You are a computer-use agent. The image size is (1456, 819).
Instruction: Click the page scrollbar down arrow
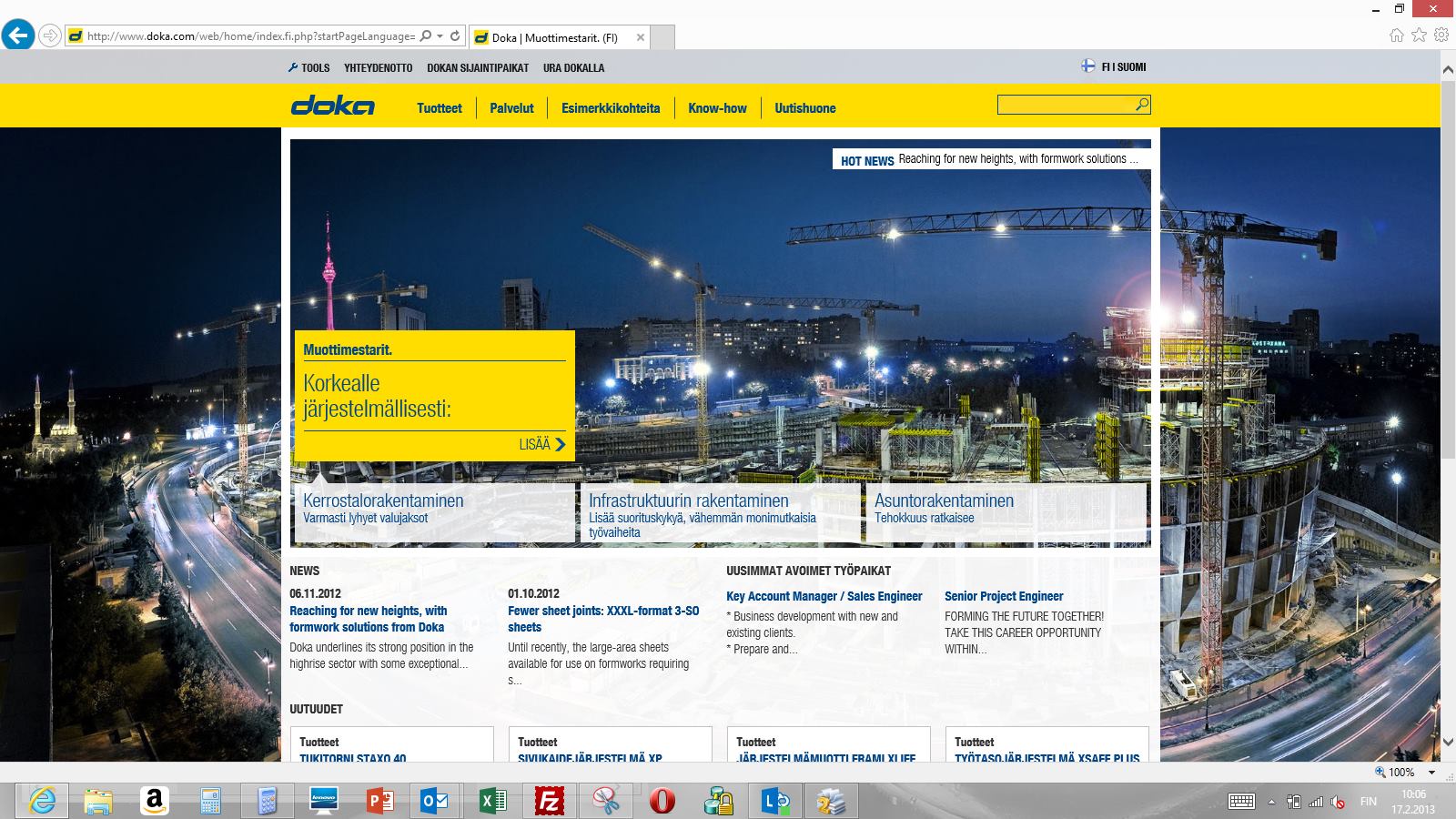1448,743
